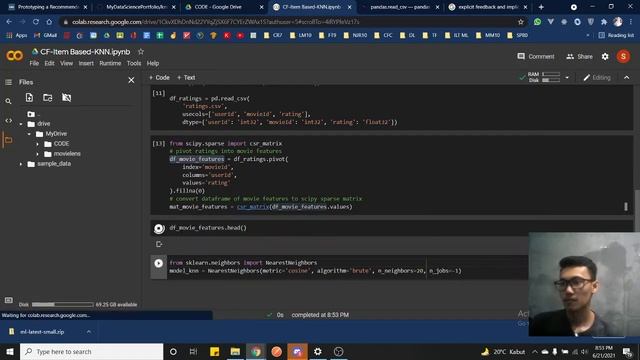The height and width of the screenshot is (360, 640).
Task: Click the RAM usage indicator bar
Action: pos(551,74)
